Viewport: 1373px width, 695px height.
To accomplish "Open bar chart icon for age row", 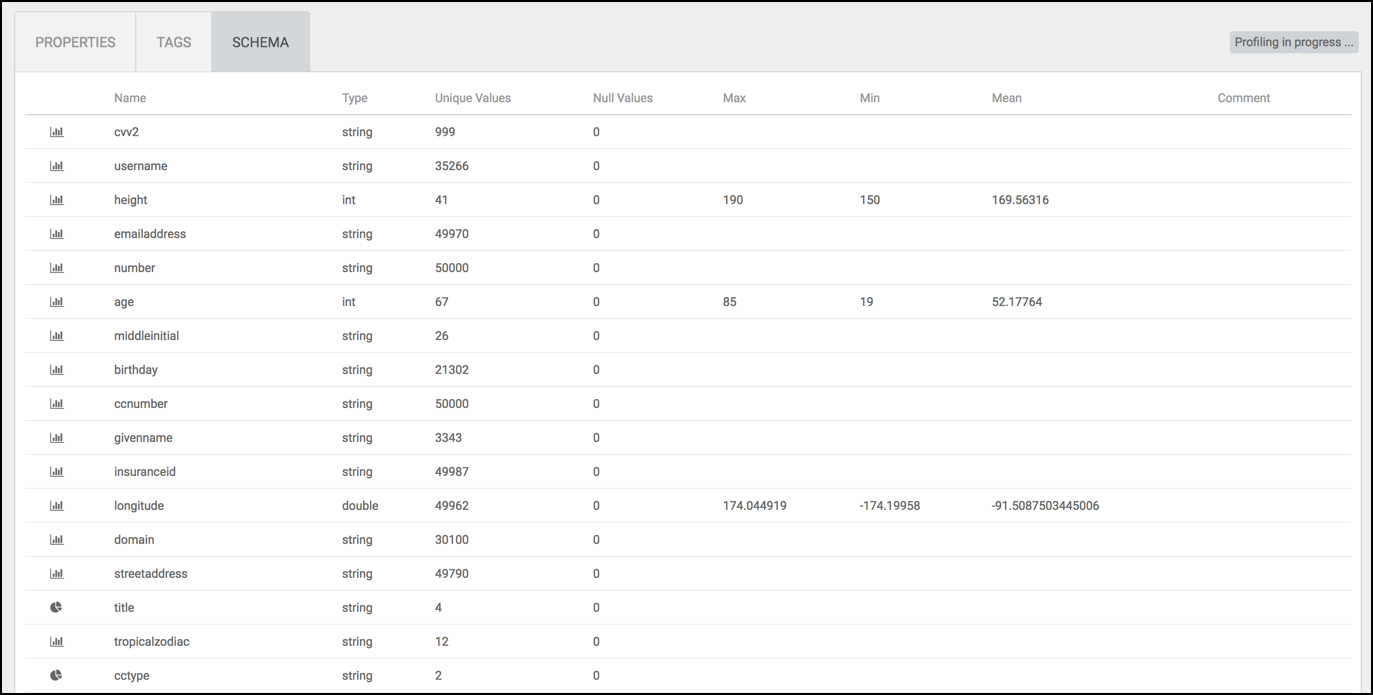I will 57,302.
